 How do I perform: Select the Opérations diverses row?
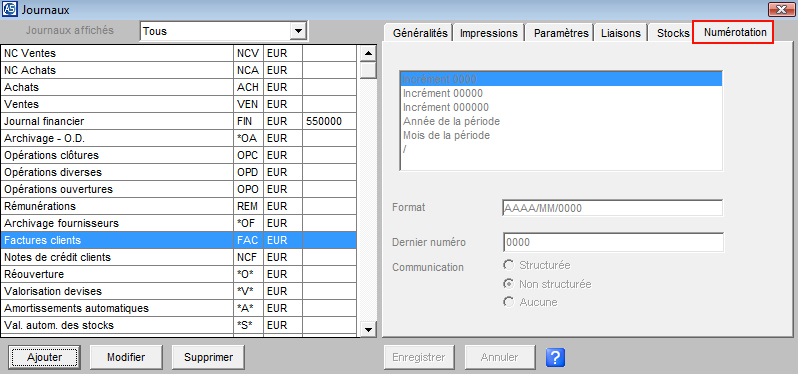coord(179,172)
